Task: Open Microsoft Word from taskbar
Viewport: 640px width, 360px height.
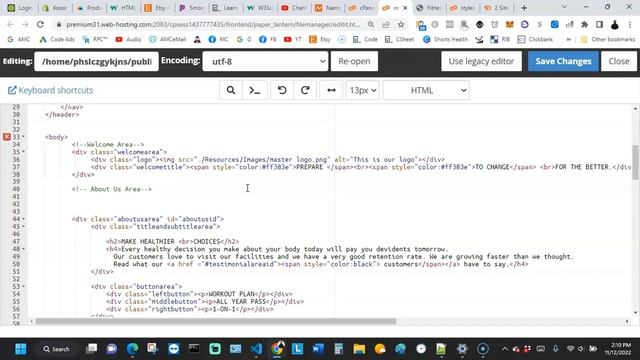Action: 318,349
